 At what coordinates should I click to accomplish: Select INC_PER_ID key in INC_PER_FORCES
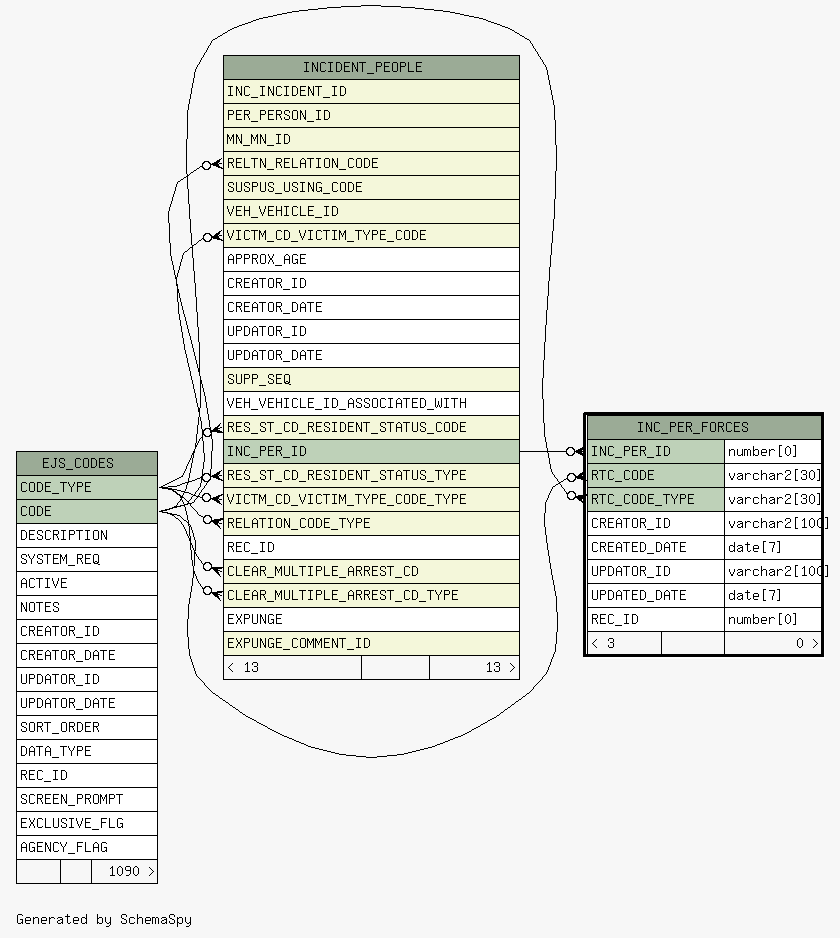tap(656, 452)
